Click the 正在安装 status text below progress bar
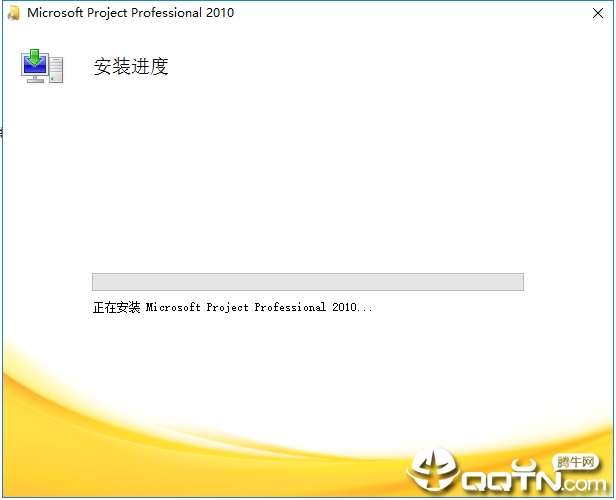The image size is (616, 500). click(x=117, y=308)
